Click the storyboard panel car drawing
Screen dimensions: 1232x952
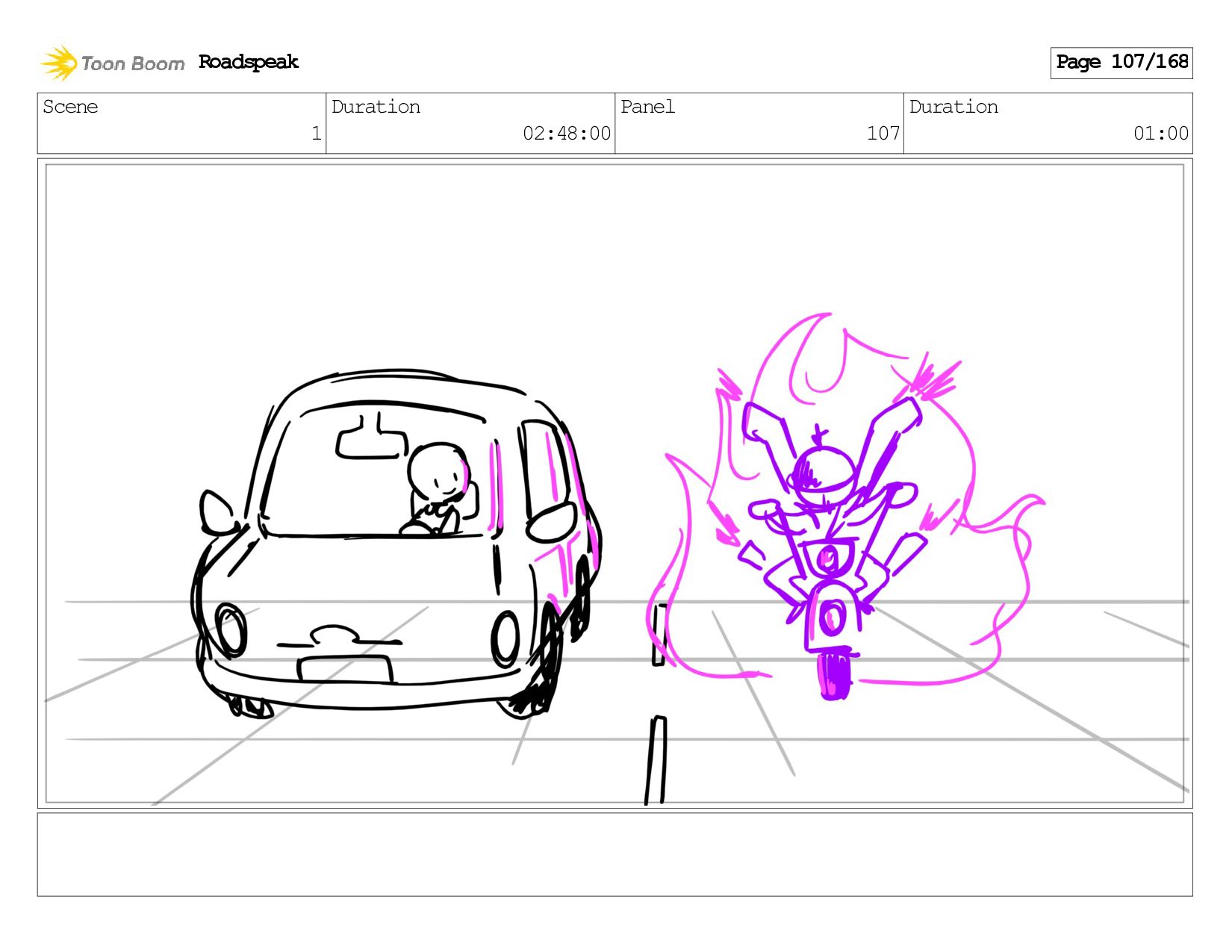click(396, 544)
